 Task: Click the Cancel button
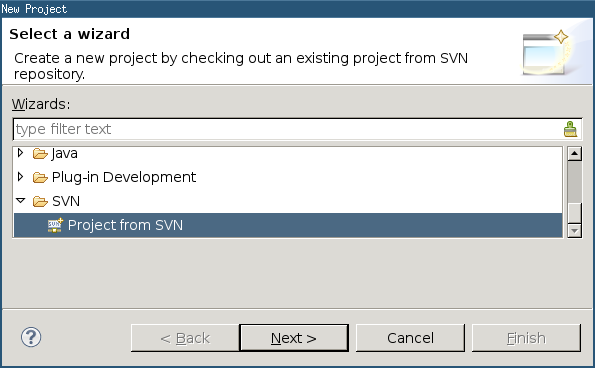[x=410, y=338]
